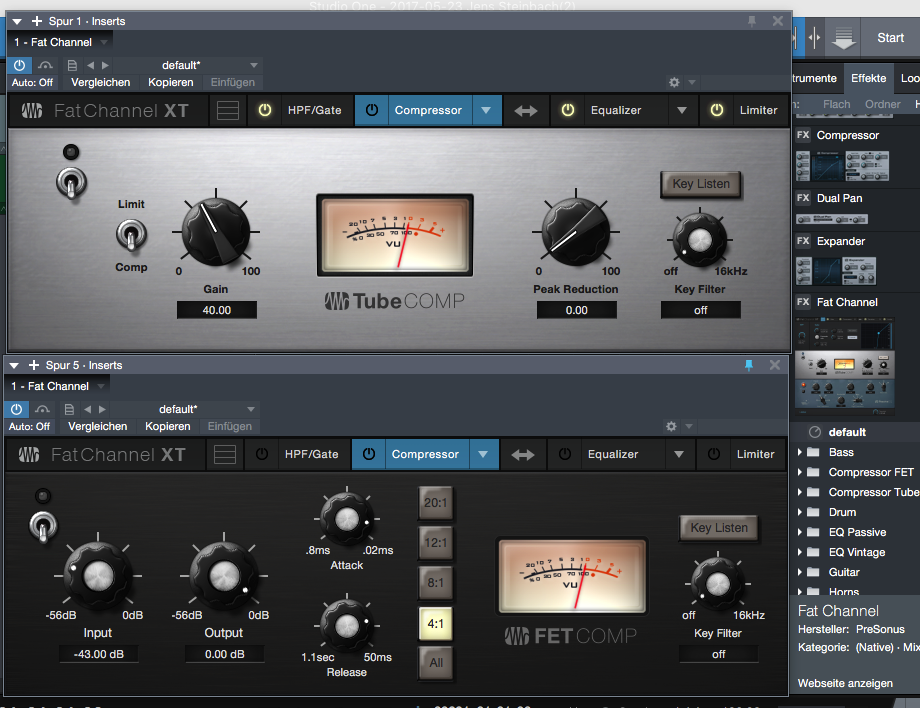Image resolution: width=920 pixels, height=708 pixels.
Task: Open preset file icon in Spur 5 window
Action: 69,409
